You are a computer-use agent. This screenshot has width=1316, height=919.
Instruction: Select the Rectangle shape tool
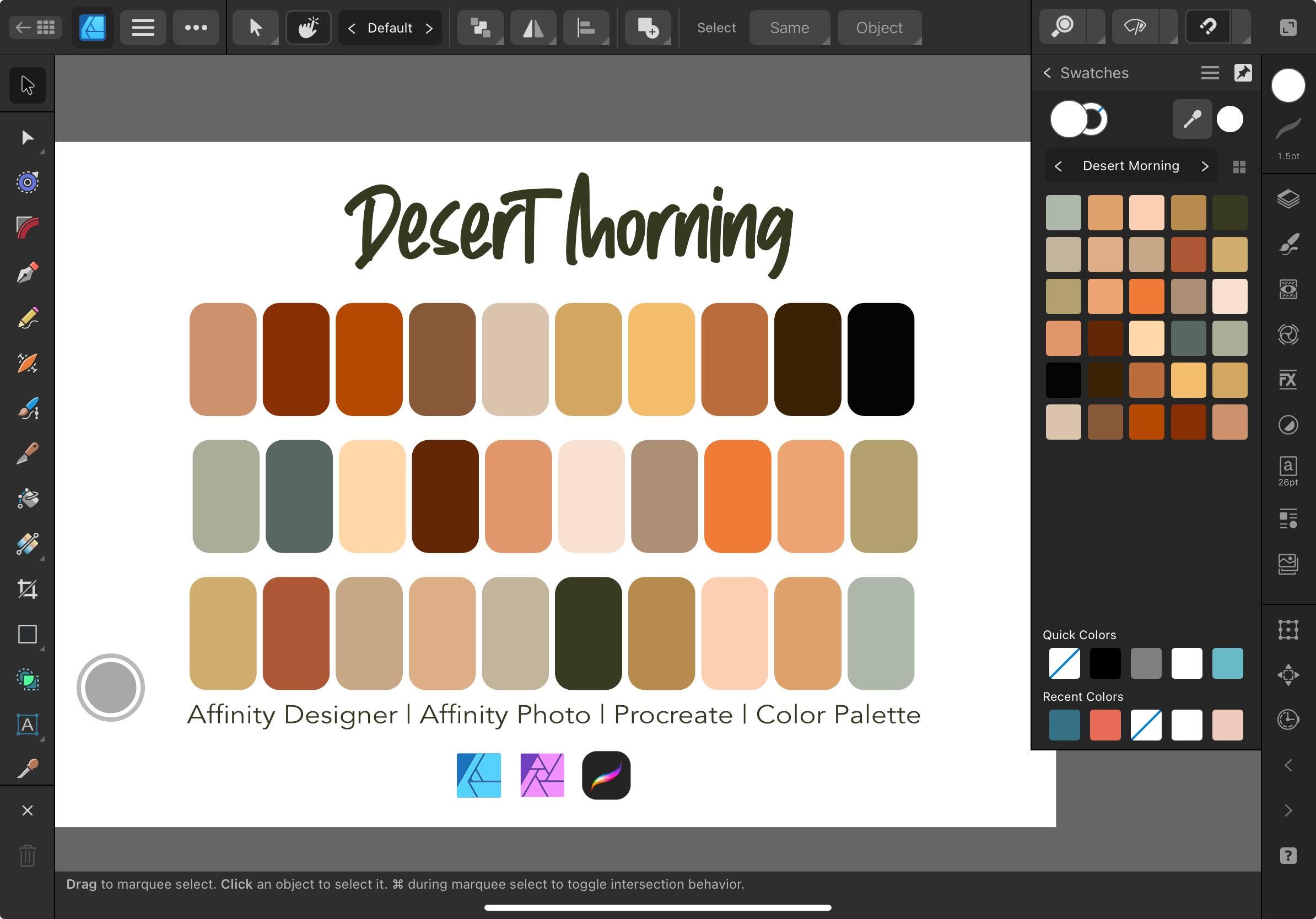27,634
